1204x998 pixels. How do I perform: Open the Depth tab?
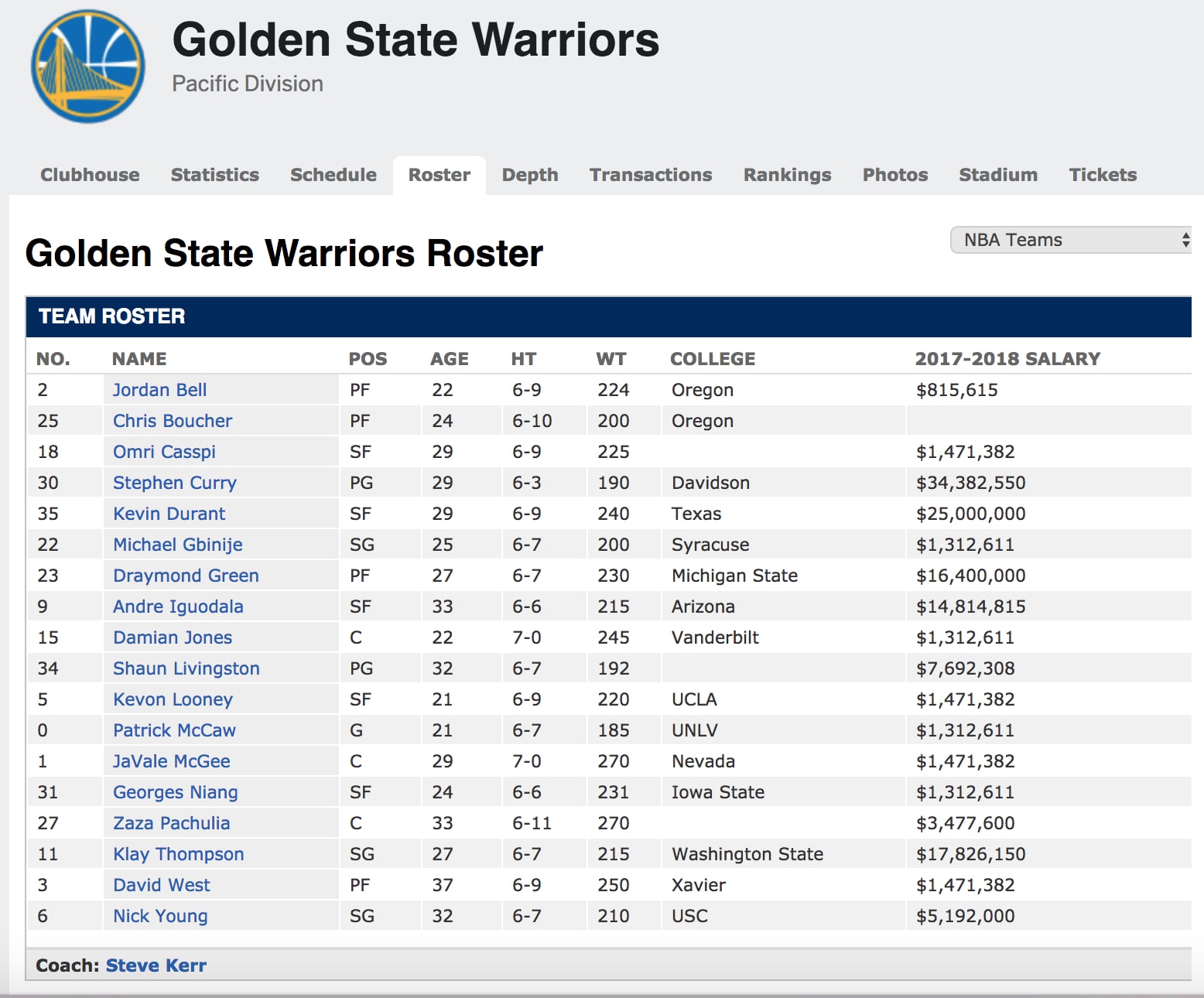[x=530, y=175]
